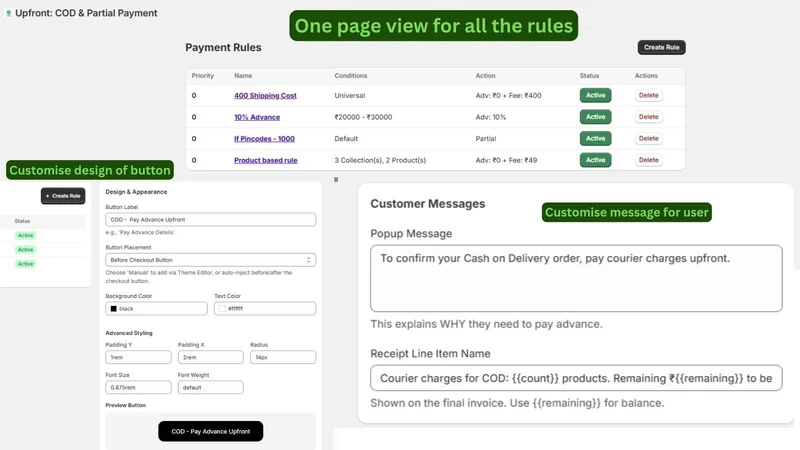Click the Radius field
Screen dimensions: 800x450
[283, 357]
